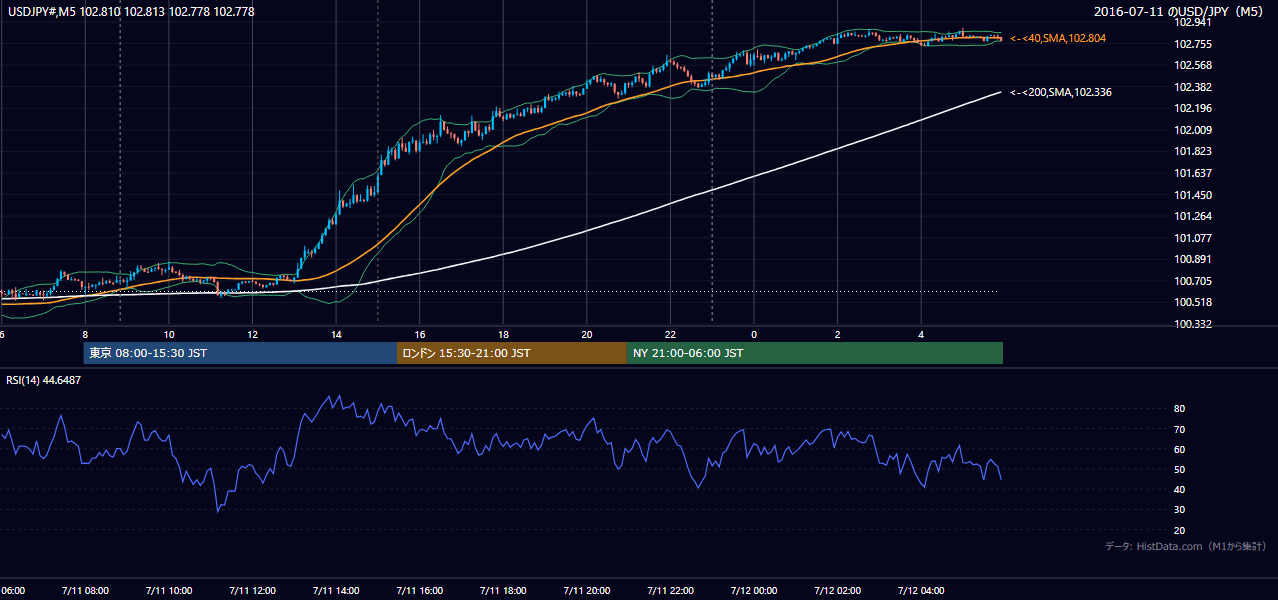Click hour label 10 under the price chart
This screenshot has width=1278, height=600.
169,334
